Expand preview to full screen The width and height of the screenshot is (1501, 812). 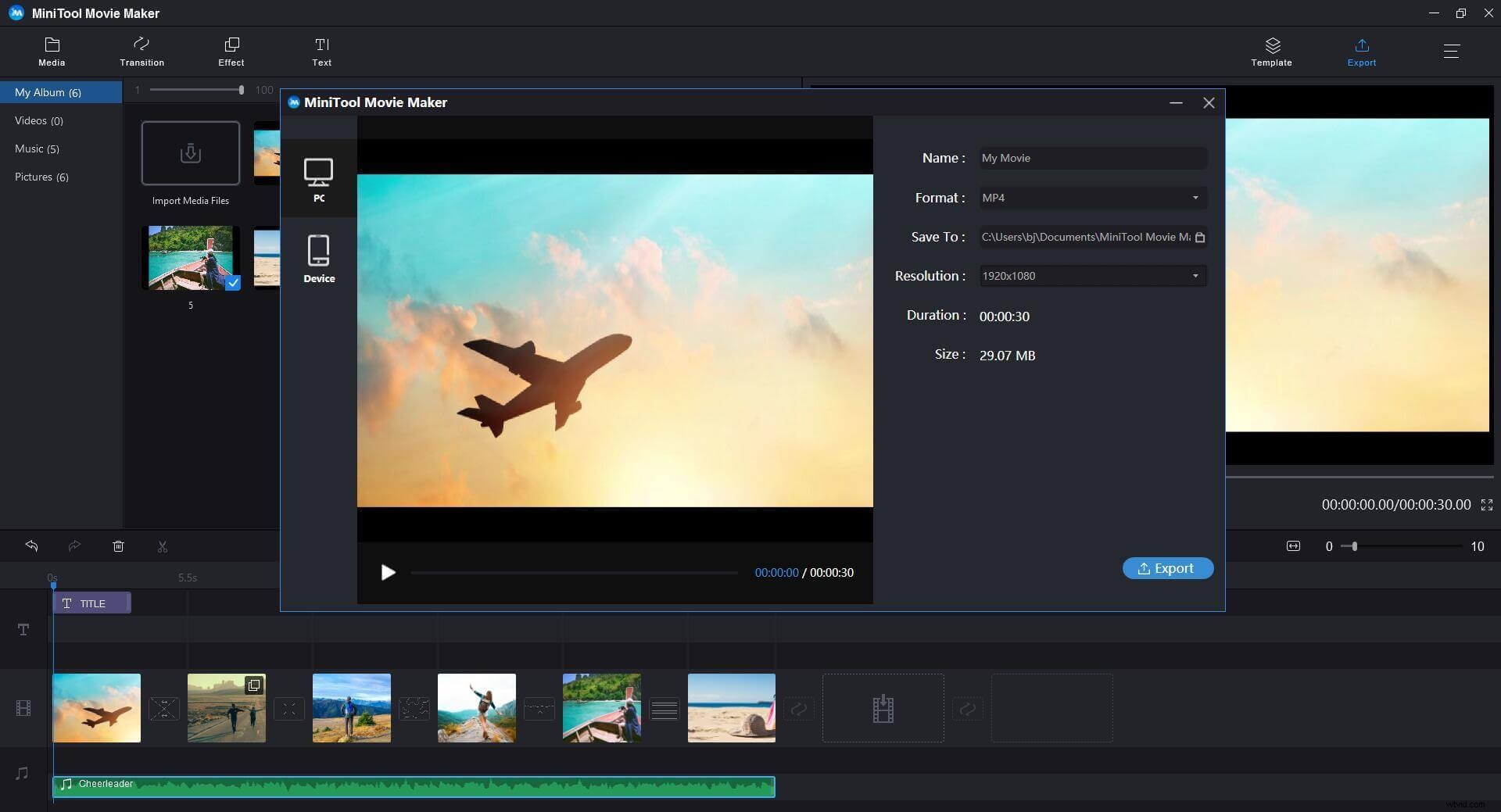coord(1486,505)
